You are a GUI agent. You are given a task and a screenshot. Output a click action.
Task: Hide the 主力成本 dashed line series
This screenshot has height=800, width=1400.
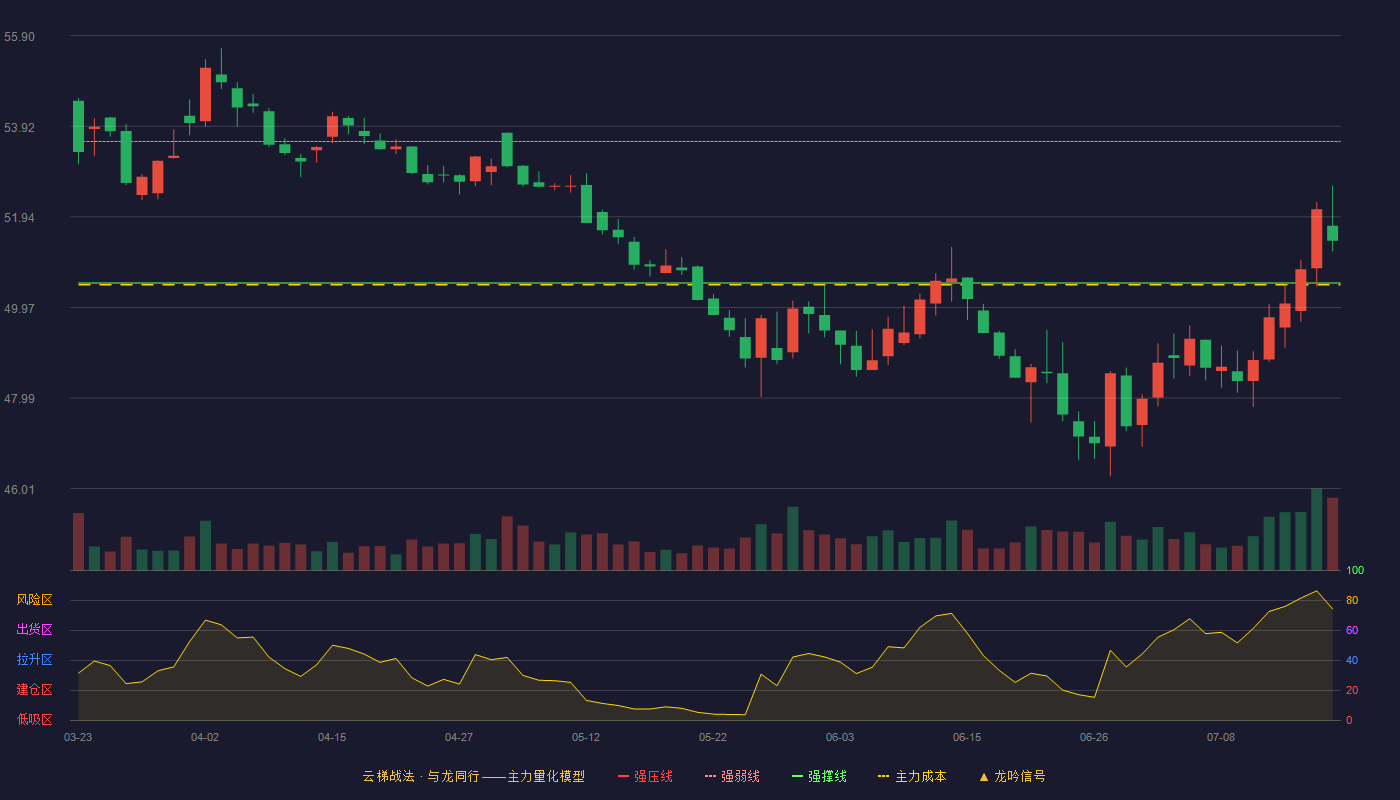point(911,776)
